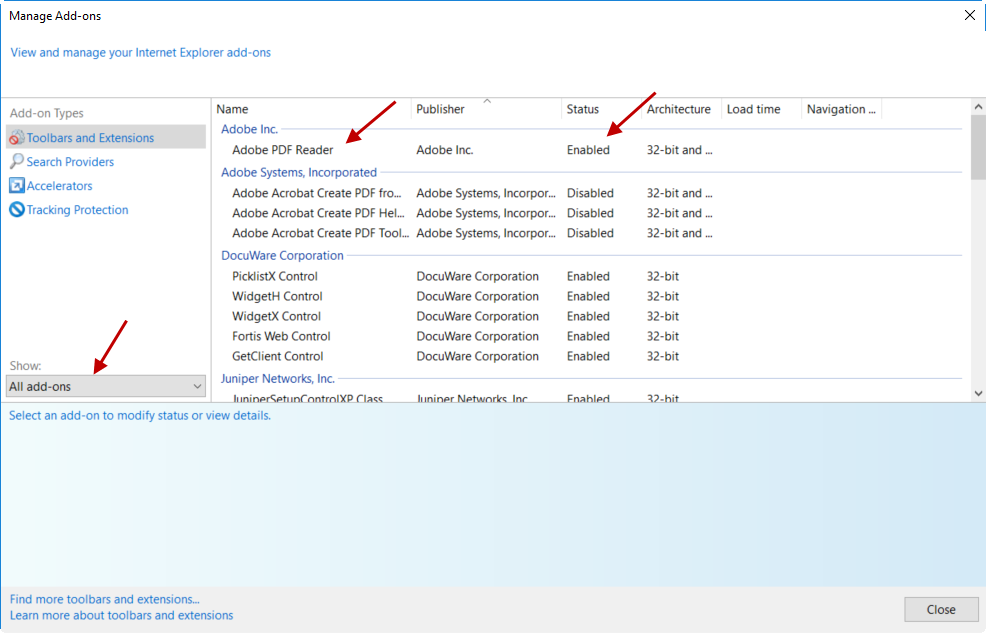Select Toolbars and Extensions add-on type
The image size is (986, 633).
coord(106,138)
